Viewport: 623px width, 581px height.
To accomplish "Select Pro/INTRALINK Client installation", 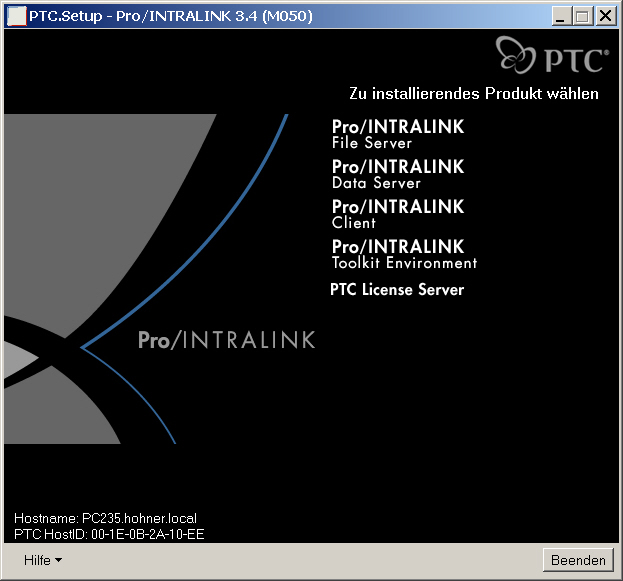I will [398, 214].
